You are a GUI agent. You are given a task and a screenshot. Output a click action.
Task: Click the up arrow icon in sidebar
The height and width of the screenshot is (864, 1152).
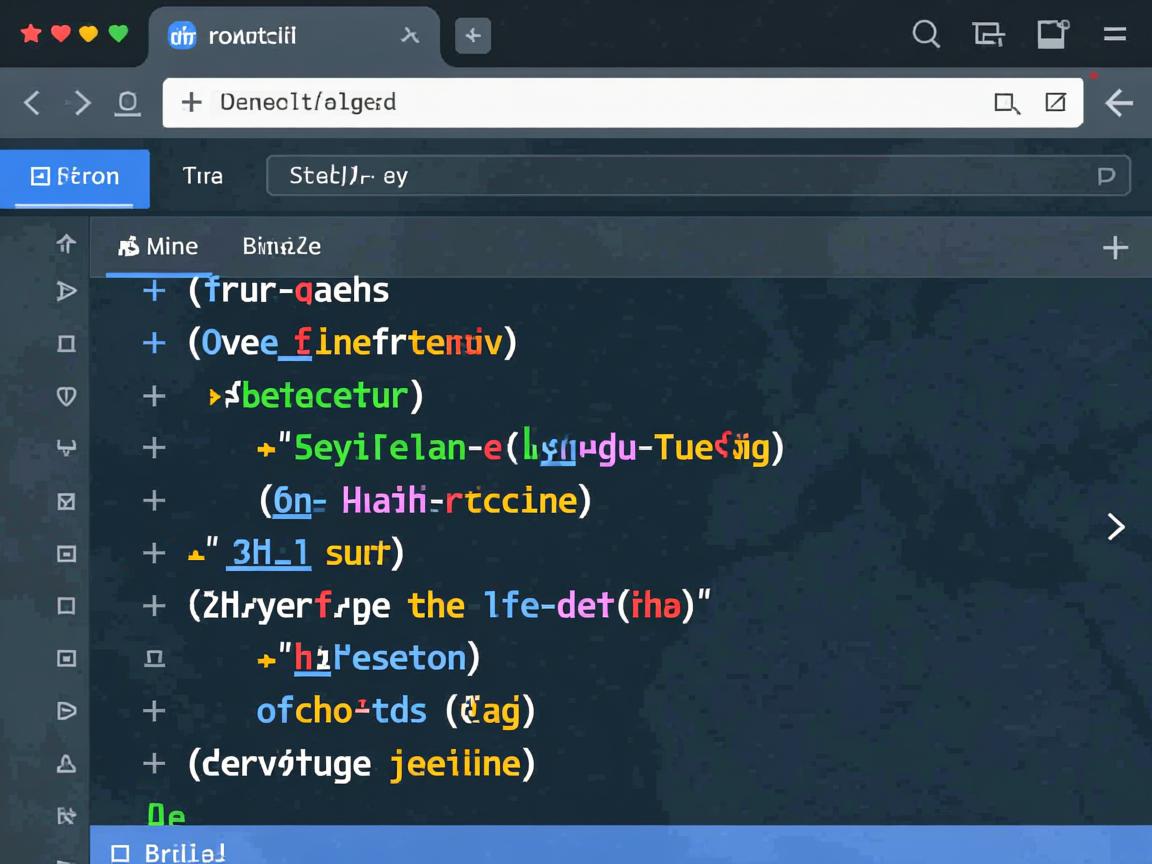tap(66, 243)
